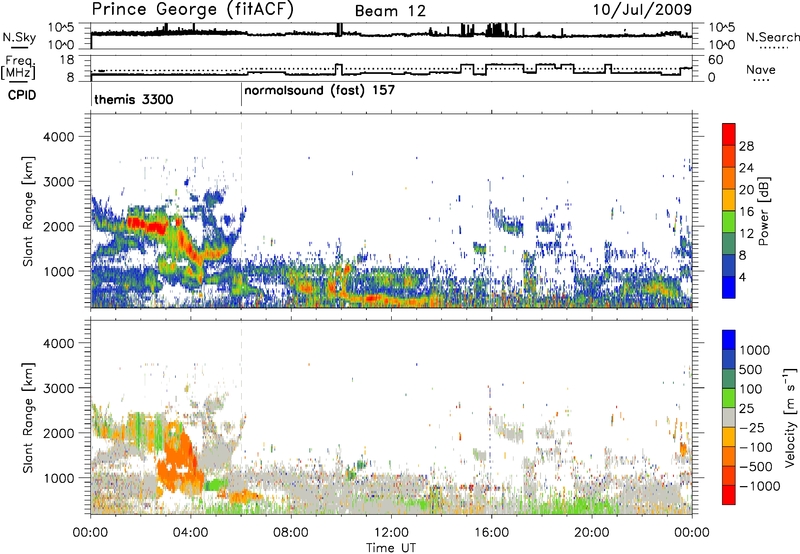Viewport: 800px width, 554px height.
Task: Click the '4' power colorbar tick label
Action: click(x=743, y=278)
